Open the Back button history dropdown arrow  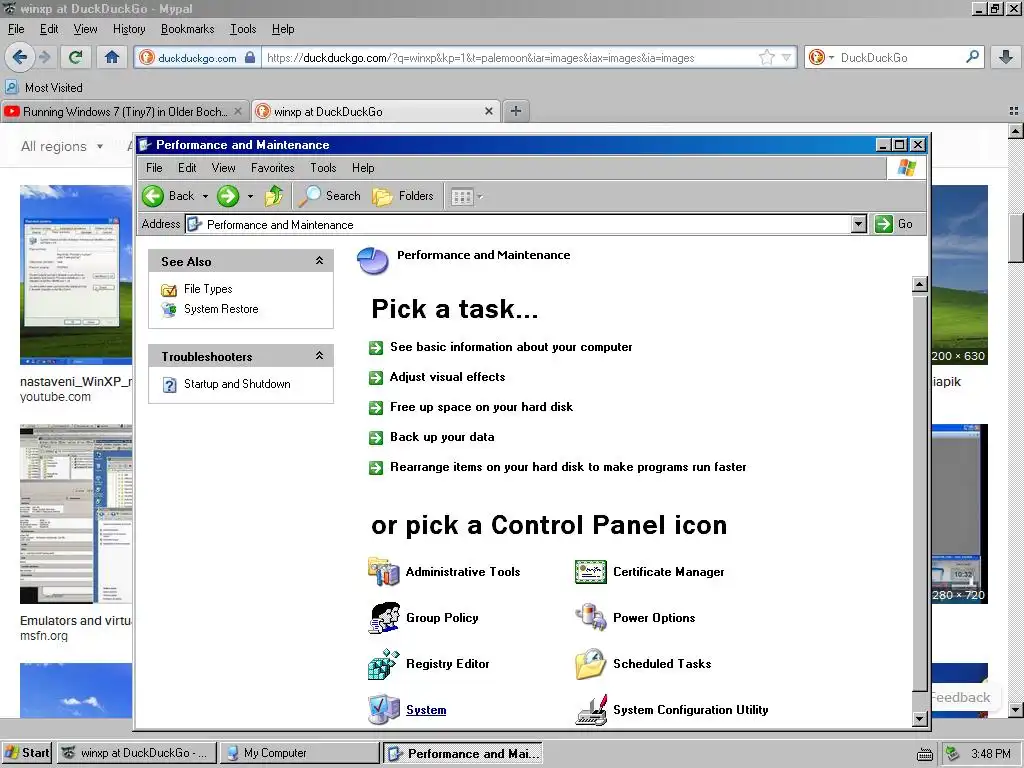tap(205, 197)
